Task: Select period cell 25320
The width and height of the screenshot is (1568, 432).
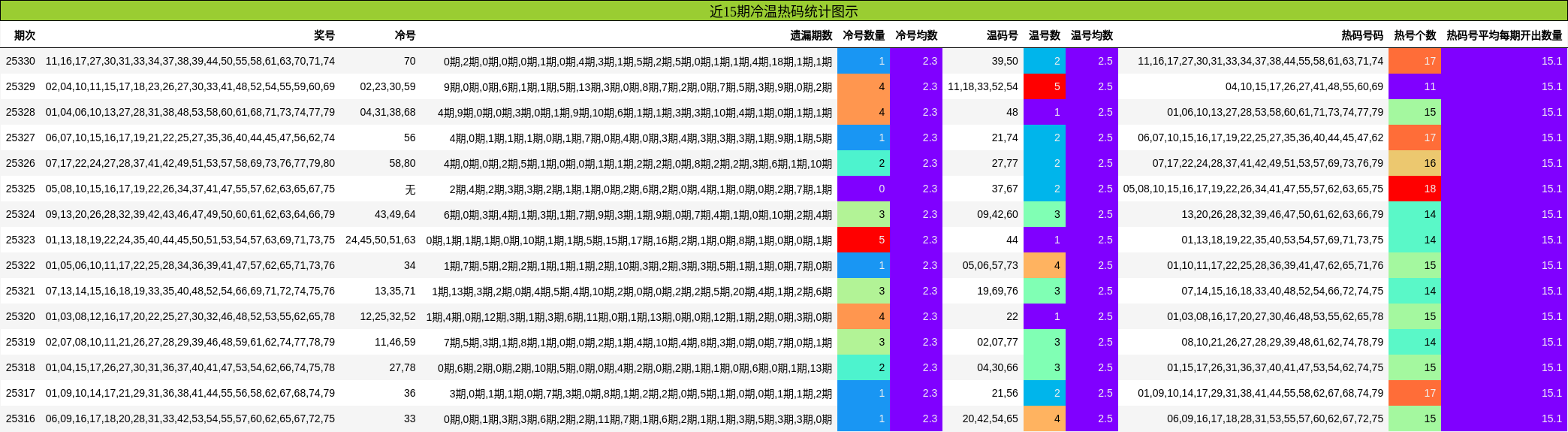Action: click(20, 316)
